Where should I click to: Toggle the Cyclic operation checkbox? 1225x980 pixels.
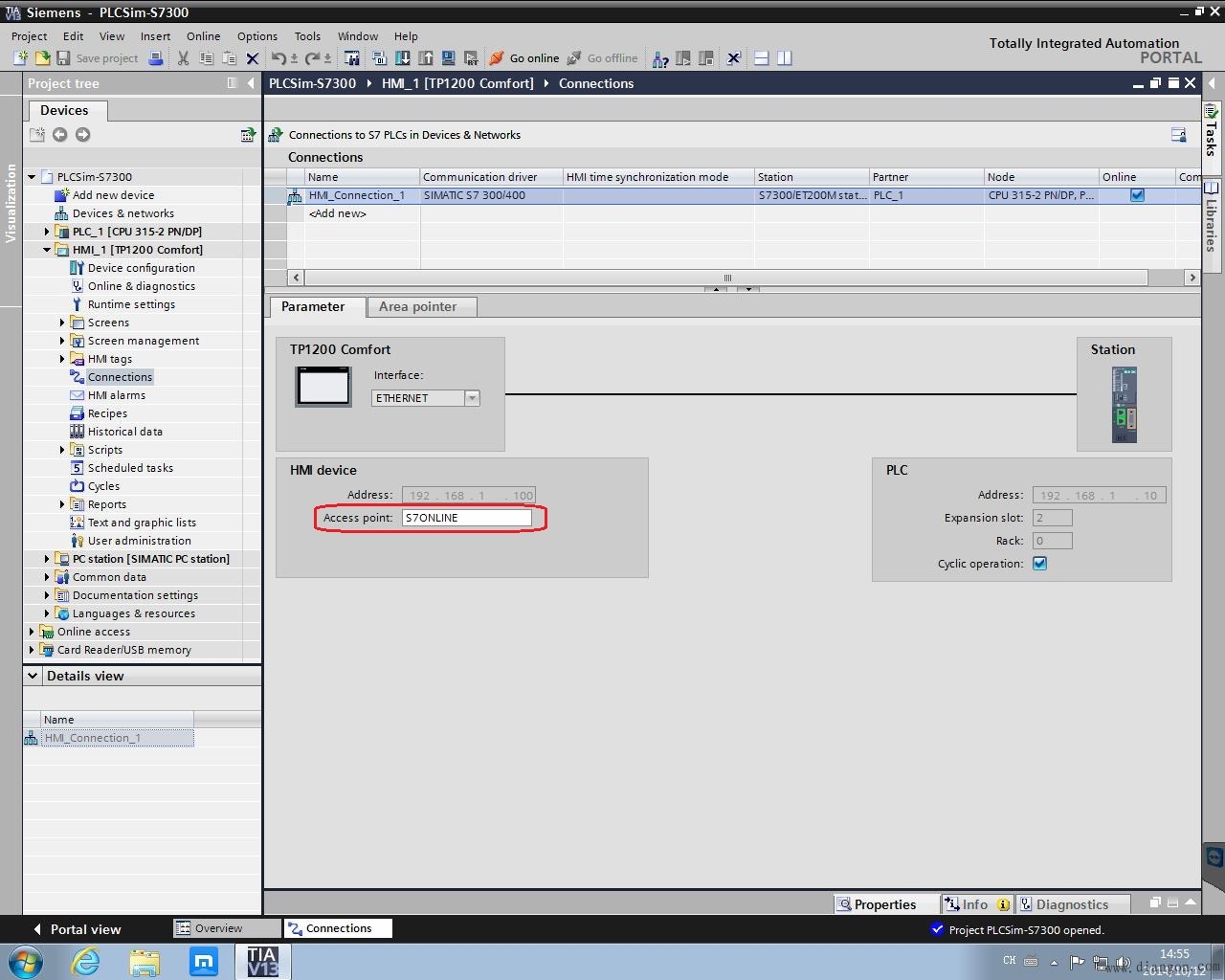pos(1039,564)
